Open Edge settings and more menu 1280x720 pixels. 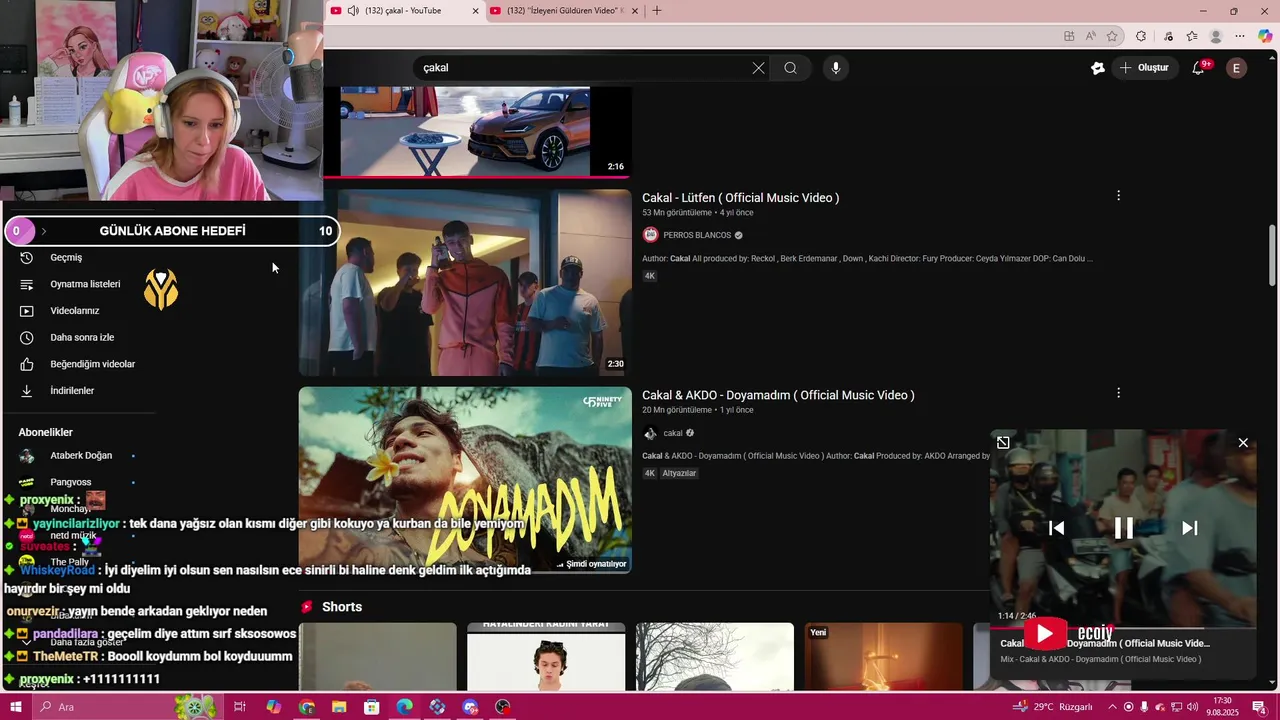1240,36
